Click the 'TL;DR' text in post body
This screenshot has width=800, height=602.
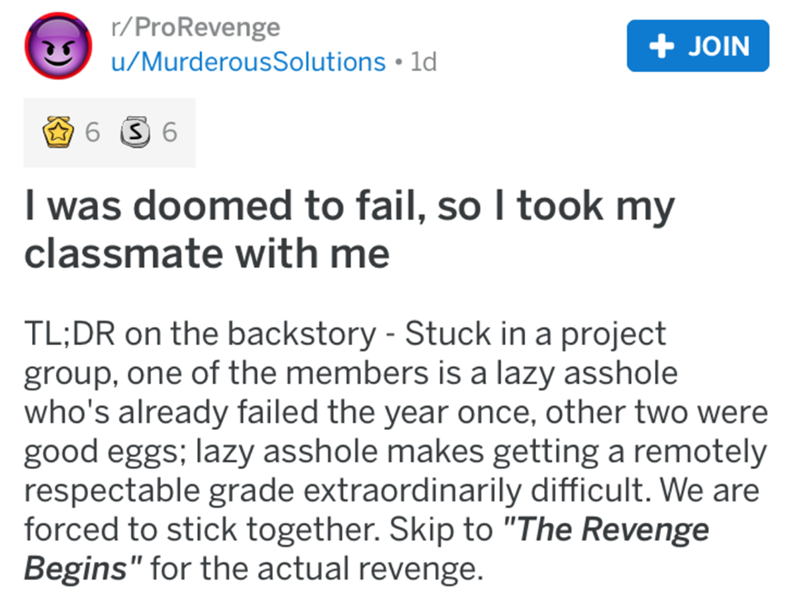pos(68,332)
